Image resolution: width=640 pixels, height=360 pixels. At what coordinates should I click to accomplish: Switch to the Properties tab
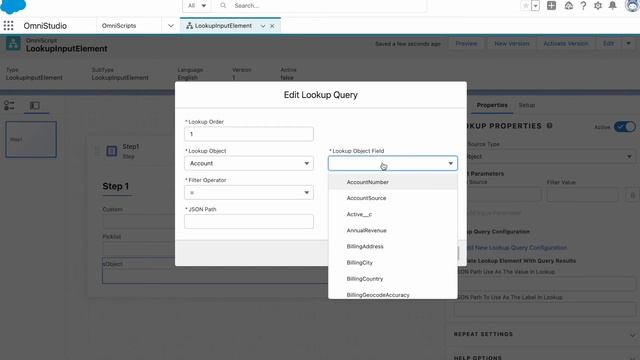point(492,105)
